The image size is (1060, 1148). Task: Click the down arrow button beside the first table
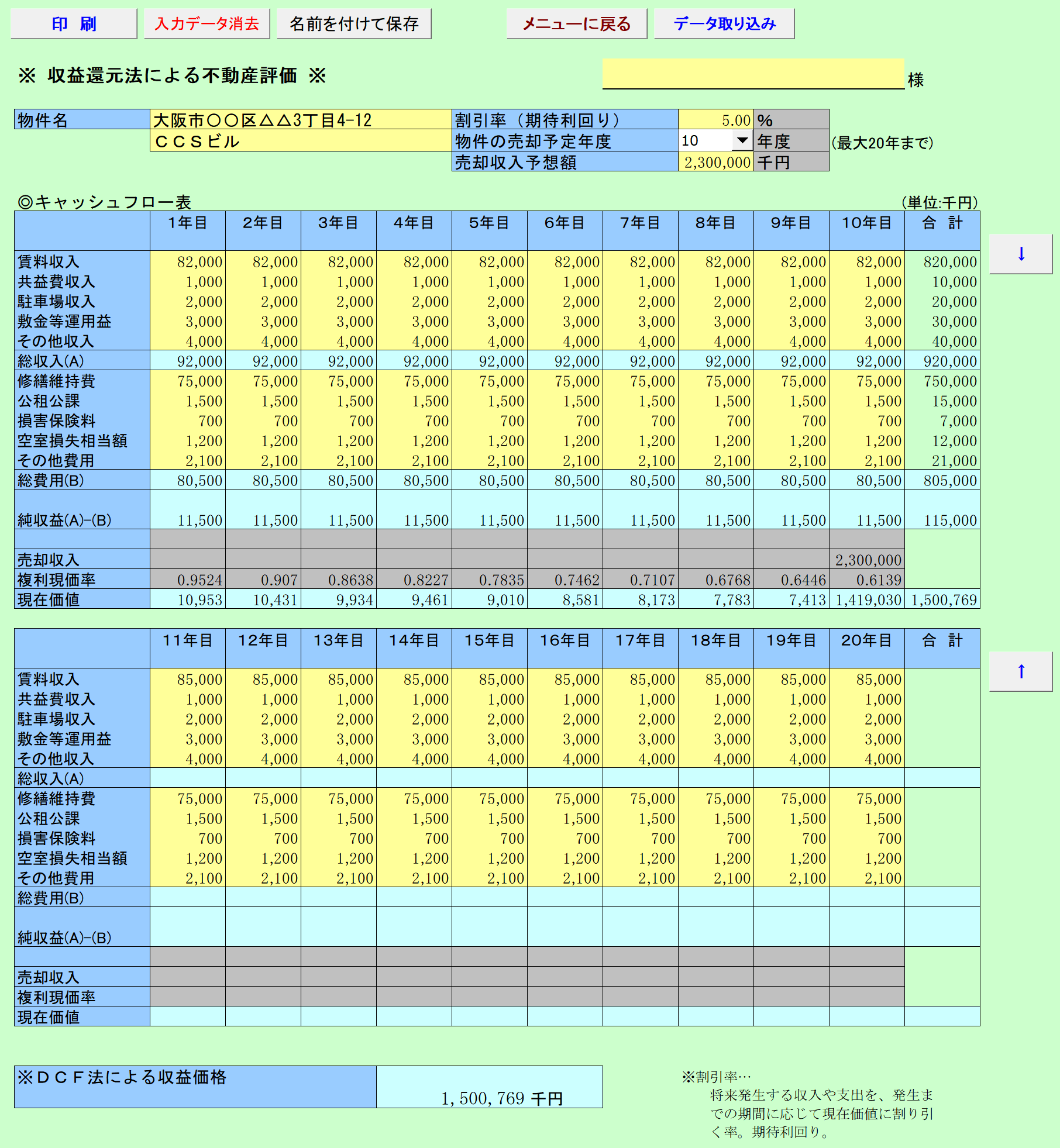(1021, 254)
